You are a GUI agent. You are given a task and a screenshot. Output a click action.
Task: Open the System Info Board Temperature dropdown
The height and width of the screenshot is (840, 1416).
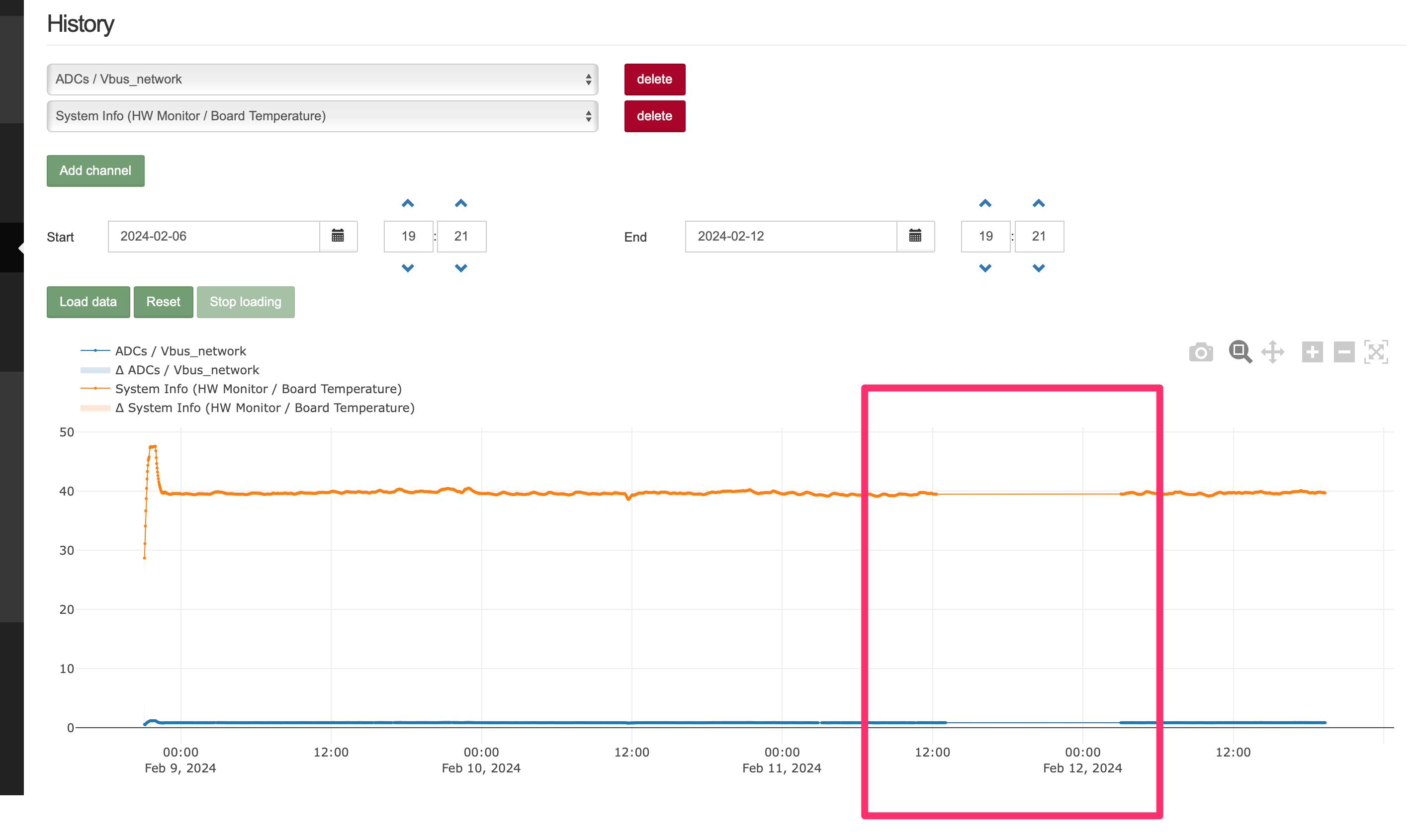pos(322,116)
